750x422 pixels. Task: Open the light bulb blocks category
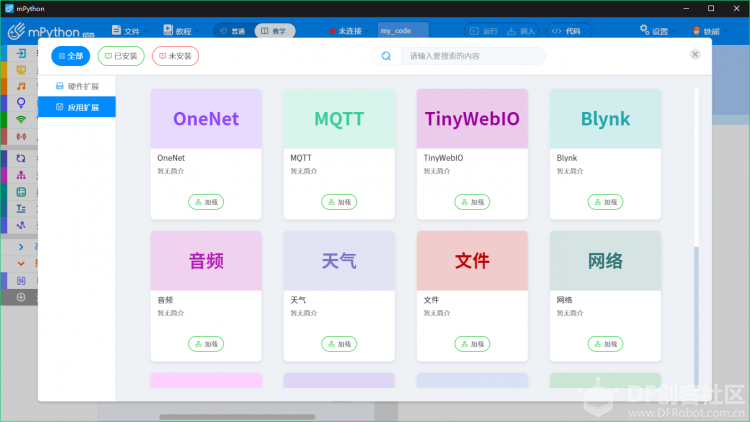[21, 103]
